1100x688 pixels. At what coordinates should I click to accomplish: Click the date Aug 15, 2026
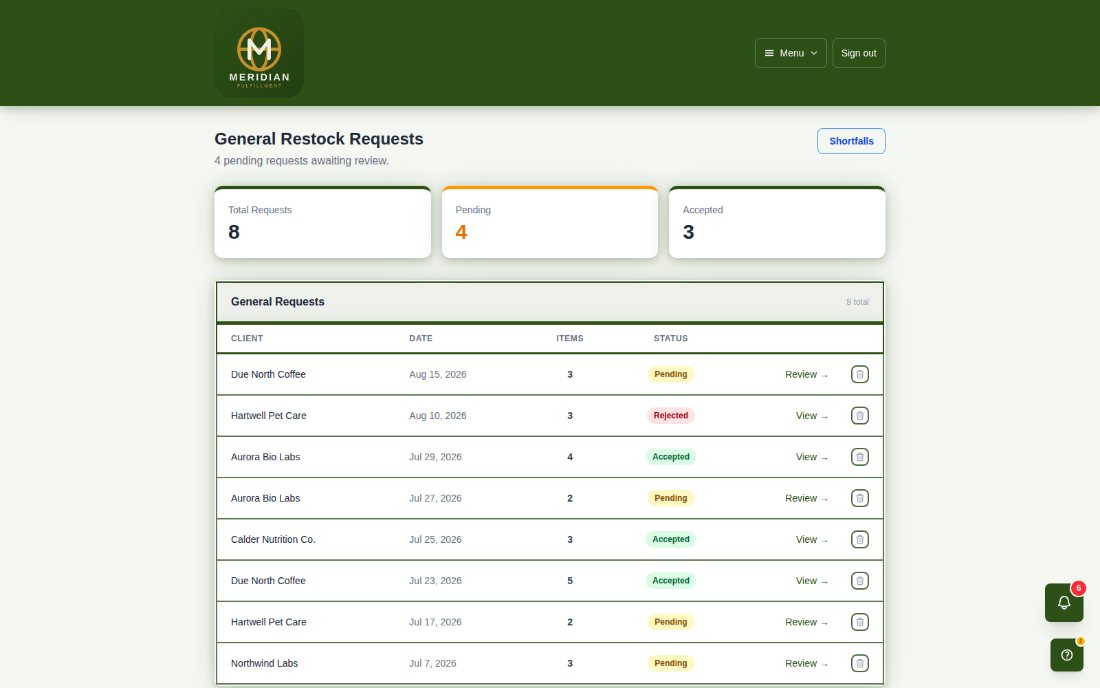click(438, 375)
